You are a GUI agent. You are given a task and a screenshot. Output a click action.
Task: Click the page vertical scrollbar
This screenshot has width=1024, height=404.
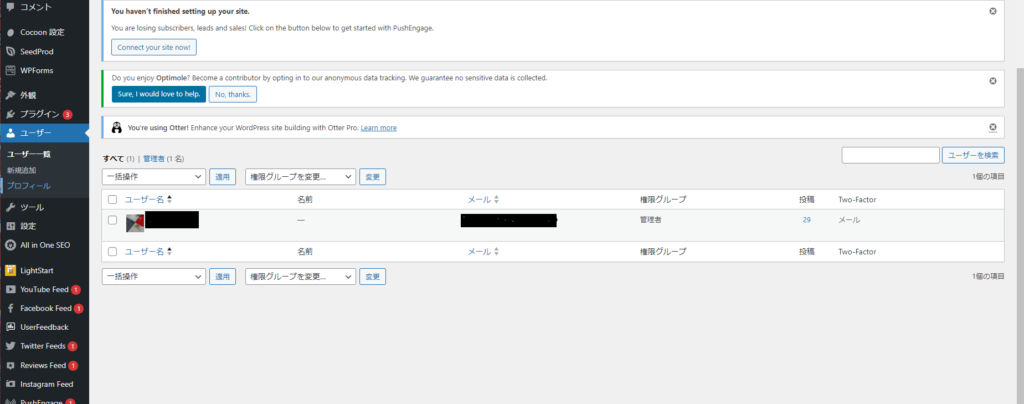tap(1019, 235)
